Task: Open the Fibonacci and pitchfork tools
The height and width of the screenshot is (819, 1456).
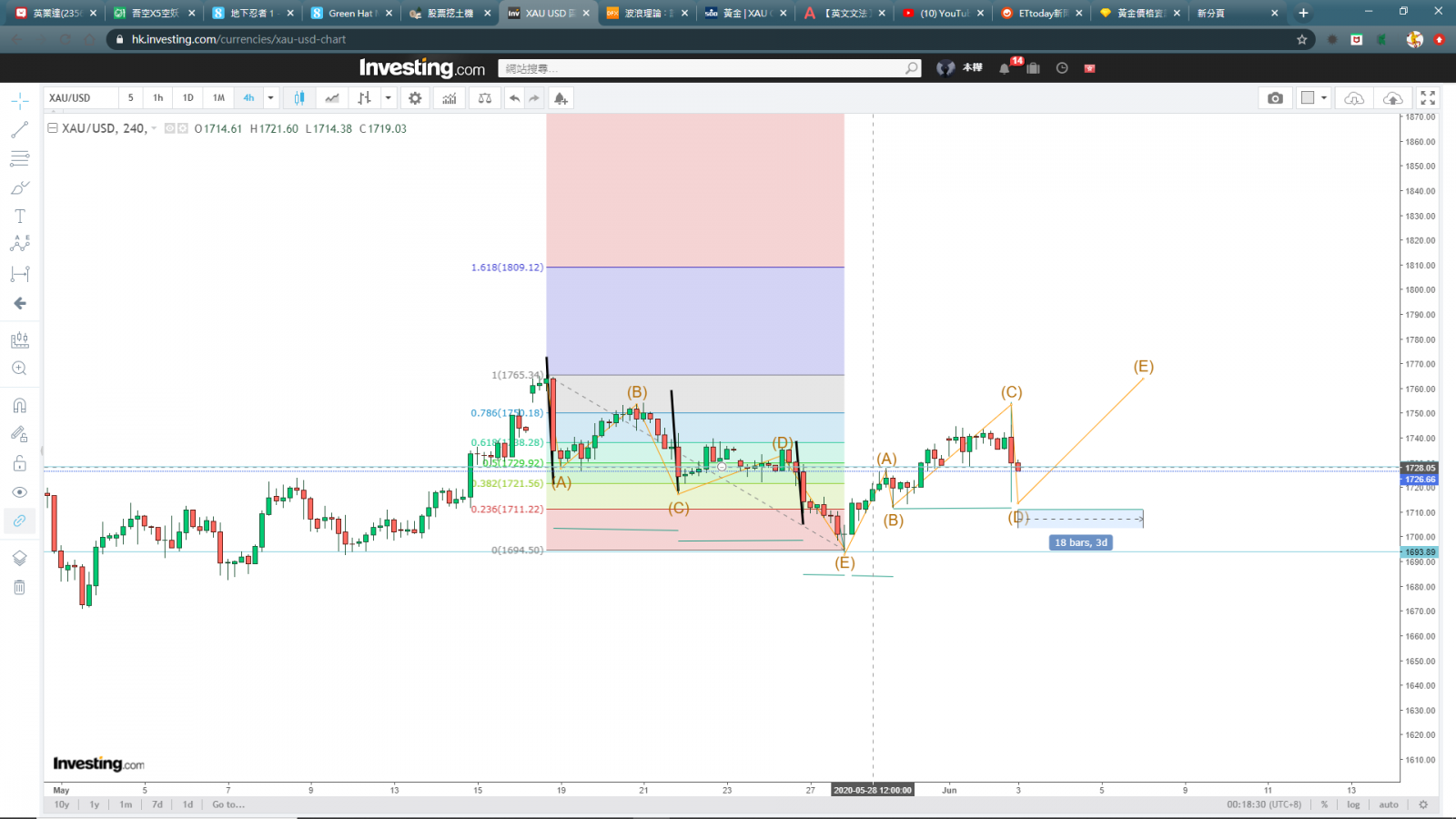Action: pos(19,159)
